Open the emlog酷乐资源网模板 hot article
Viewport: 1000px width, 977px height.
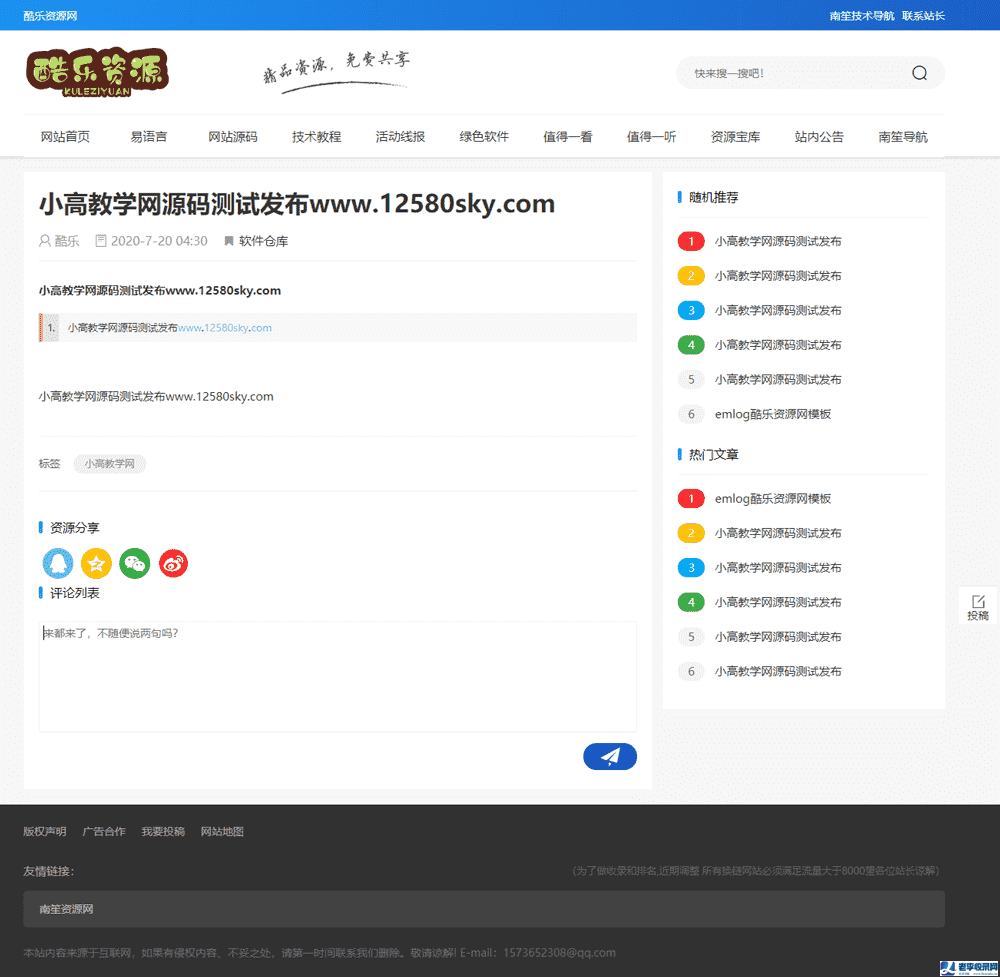(x=774, y=498)
